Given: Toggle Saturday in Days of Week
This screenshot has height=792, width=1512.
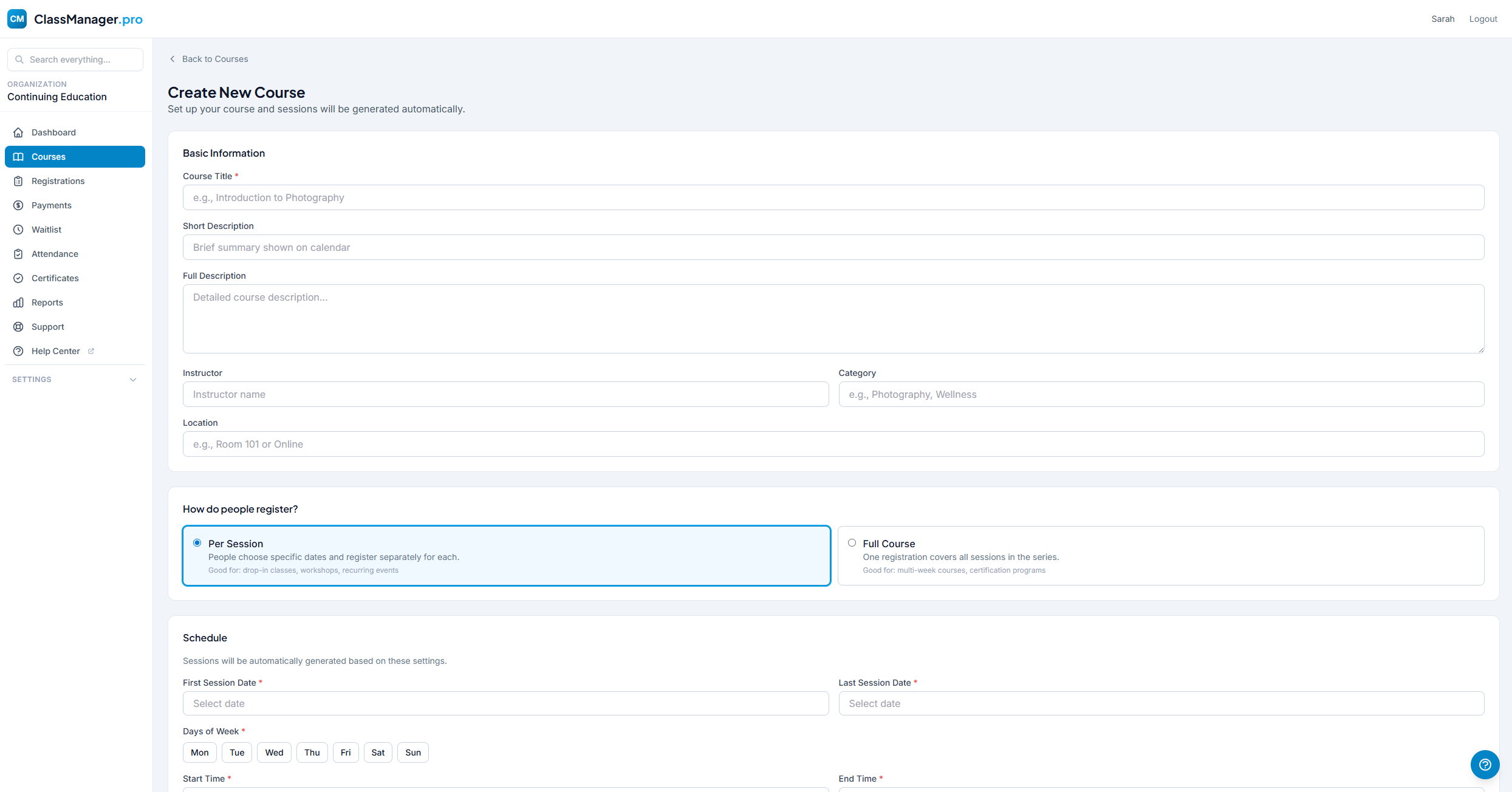Looking at the screenshot, I should (377, 752).
